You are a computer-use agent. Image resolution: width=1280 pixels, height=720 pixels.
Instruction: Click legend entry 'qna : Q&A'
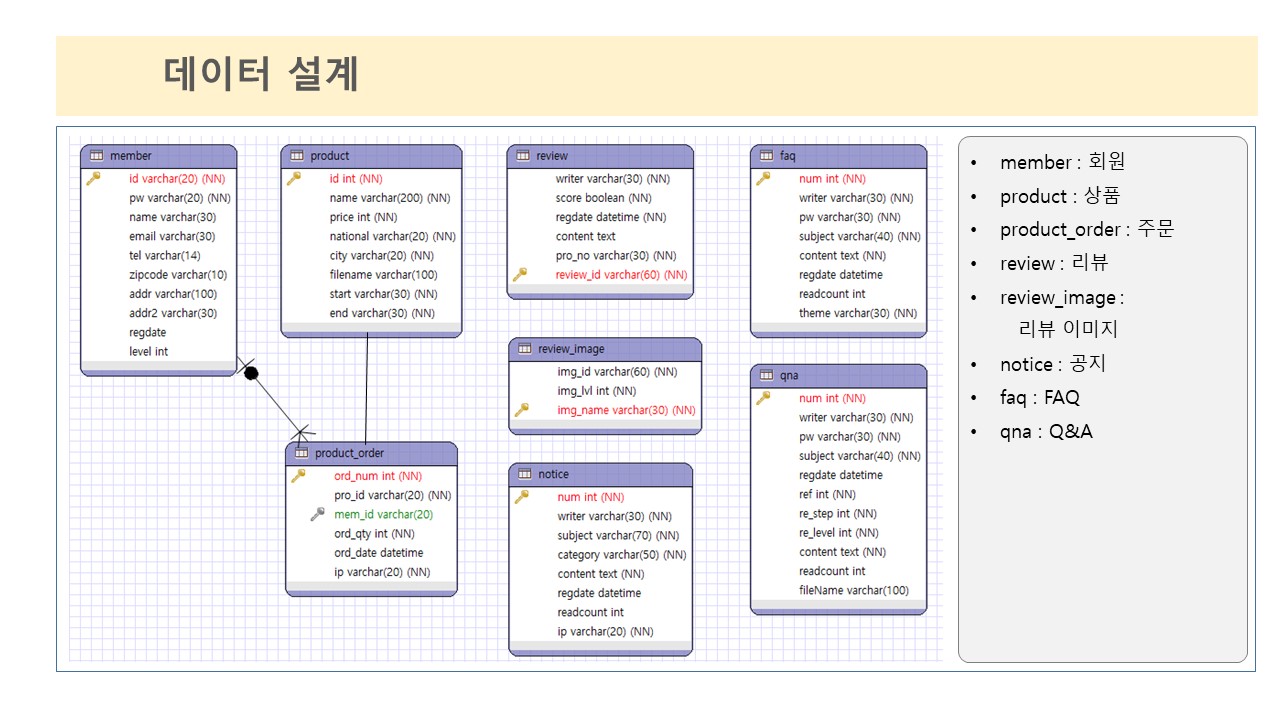1046,432
